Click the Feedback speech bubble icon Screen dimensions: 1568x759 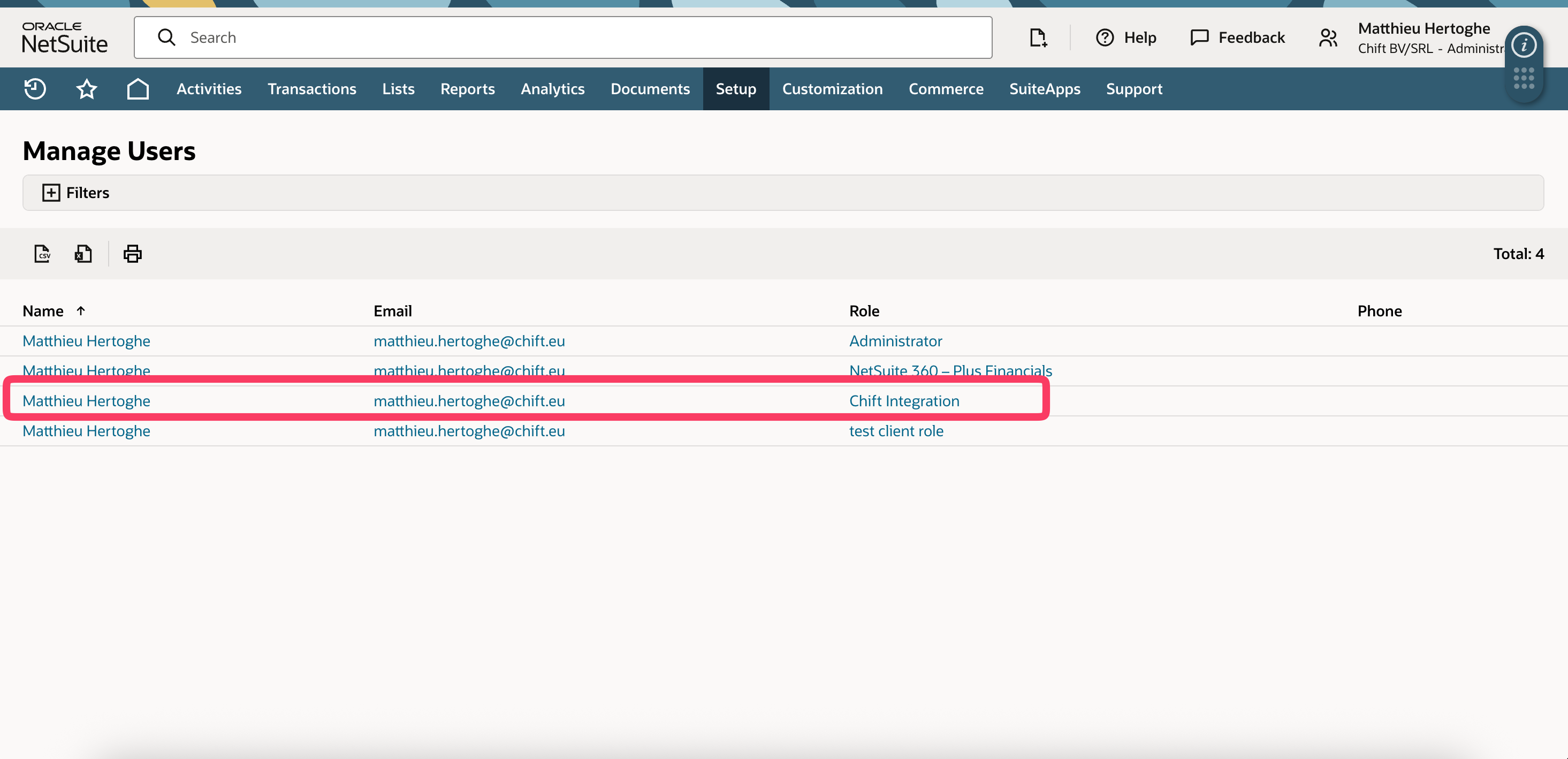pos(1199,38)
